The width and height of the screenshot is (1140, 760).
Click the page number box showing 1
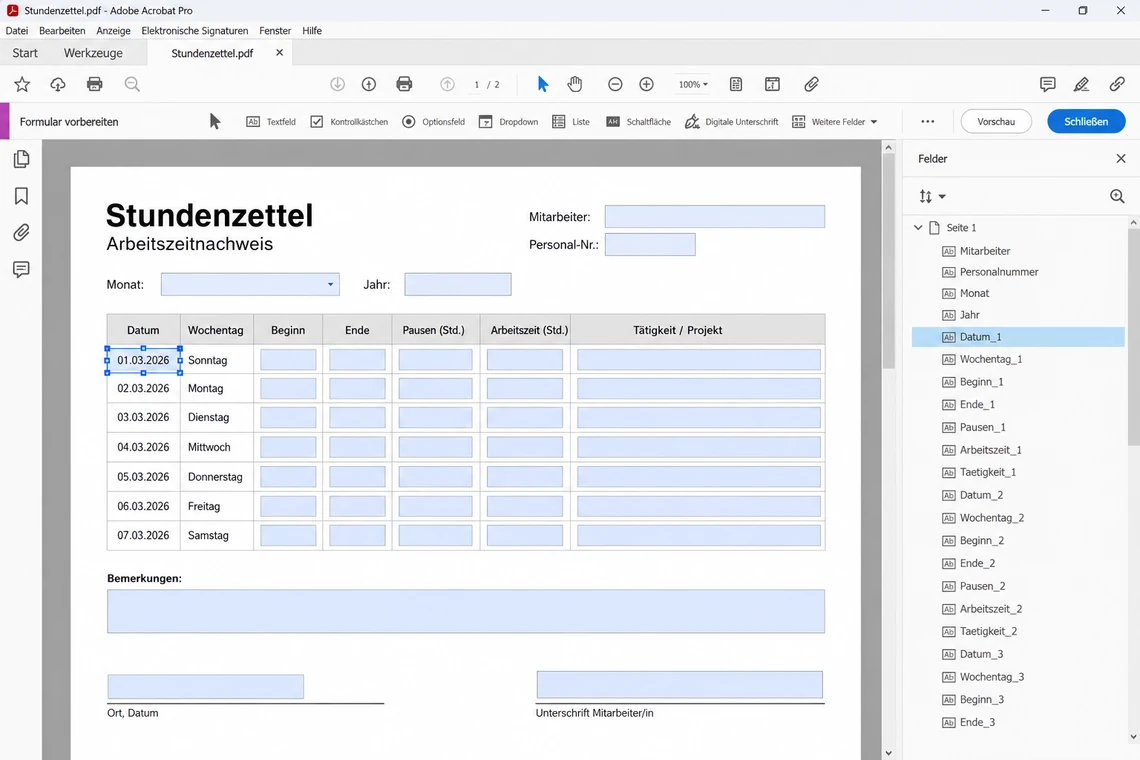477,84
